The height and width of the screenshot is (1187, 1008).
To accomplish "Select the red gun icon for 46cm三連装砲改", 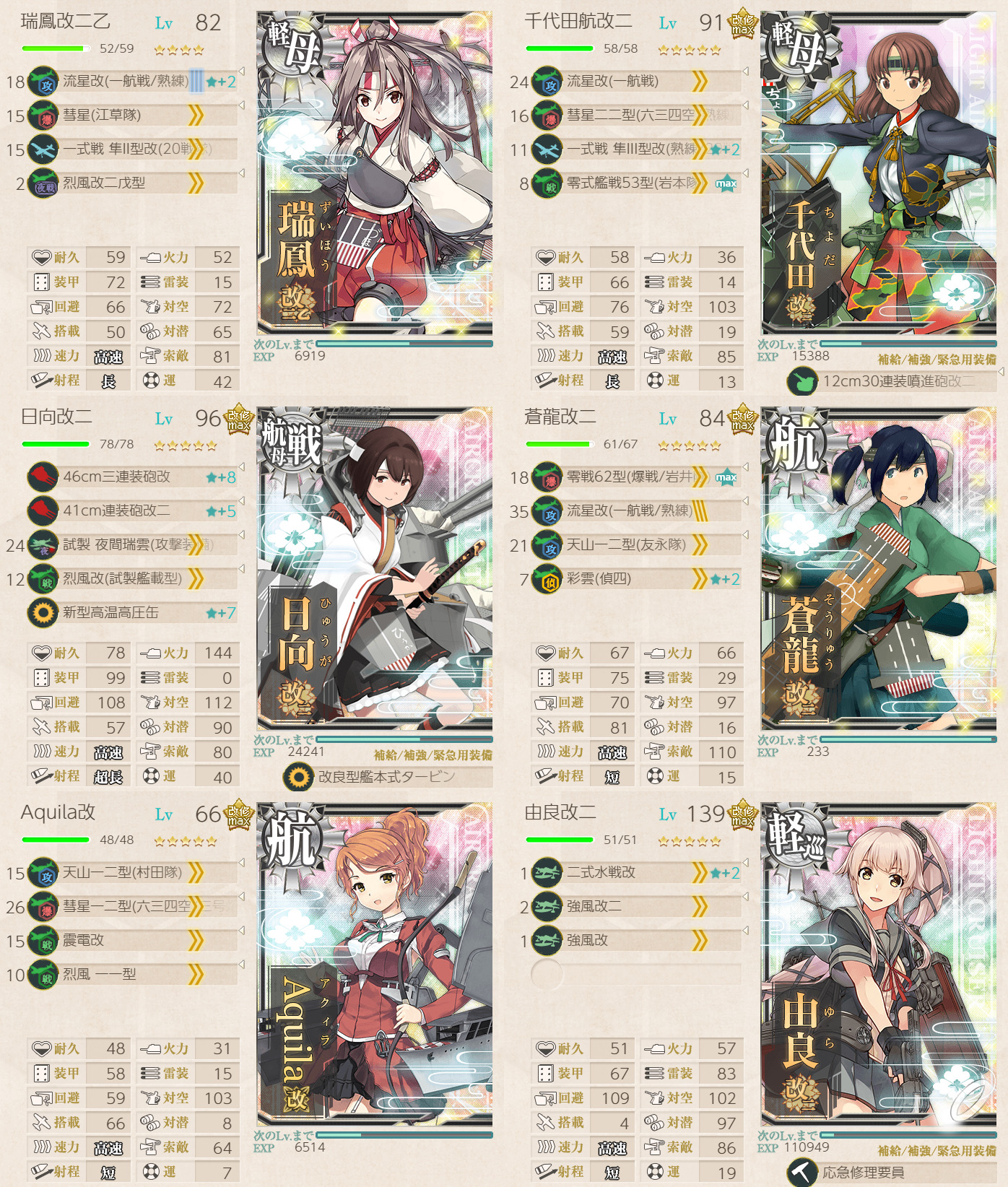I will pos(43,477).
